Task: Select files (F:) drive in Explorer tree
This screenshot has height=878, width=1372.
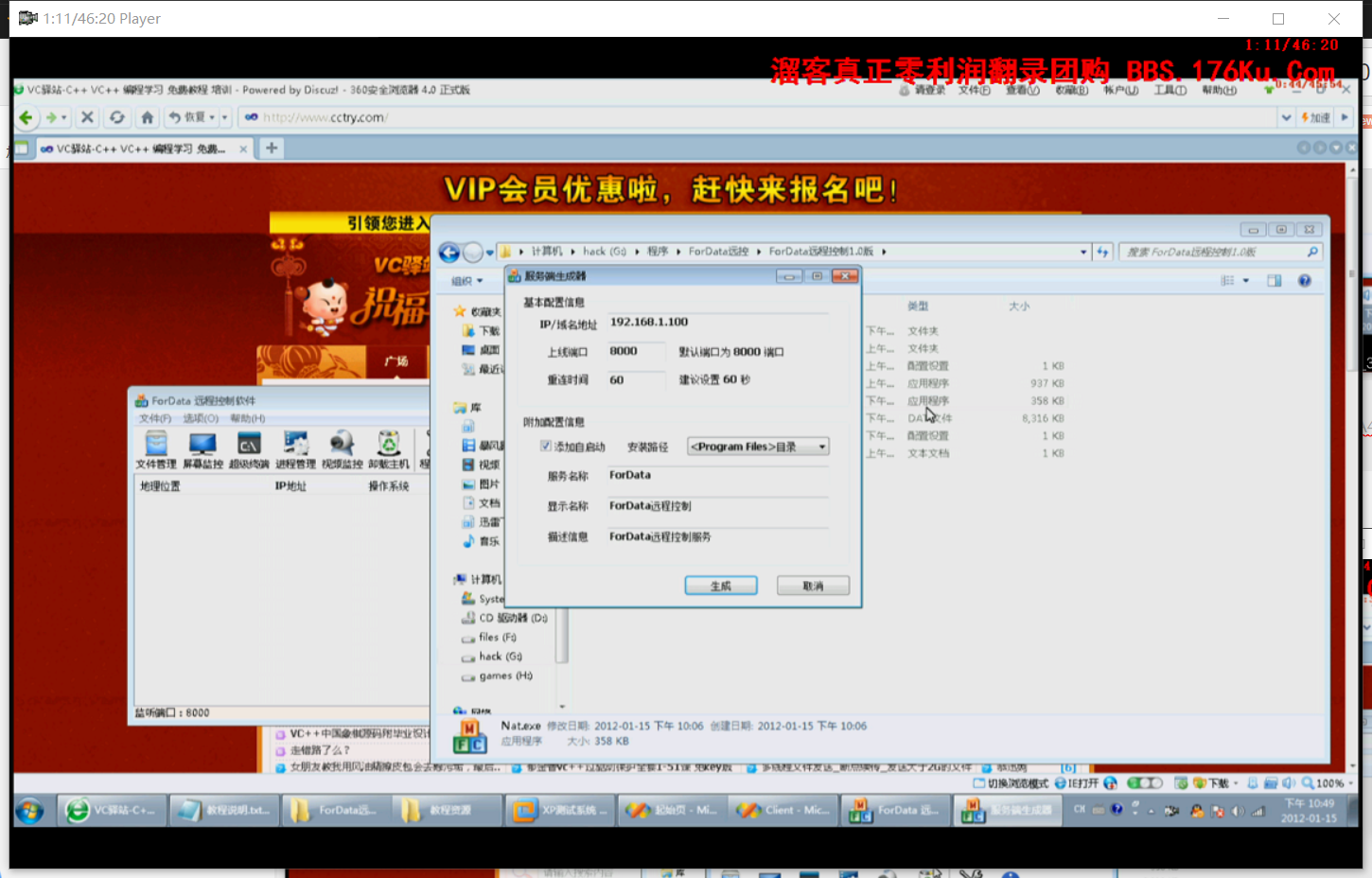Action: 489,638
